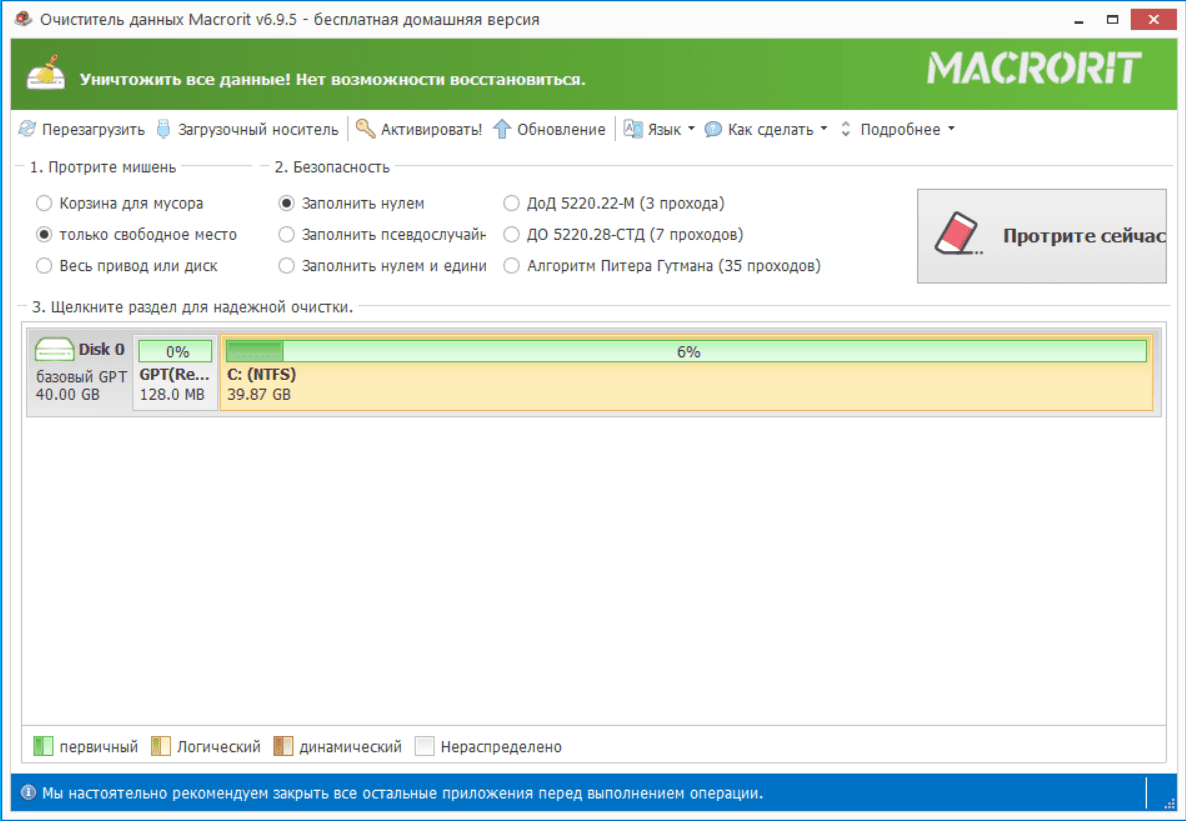1186x821 pixels.
Task: Open the Язык menu label
Action: pos(664,130)
